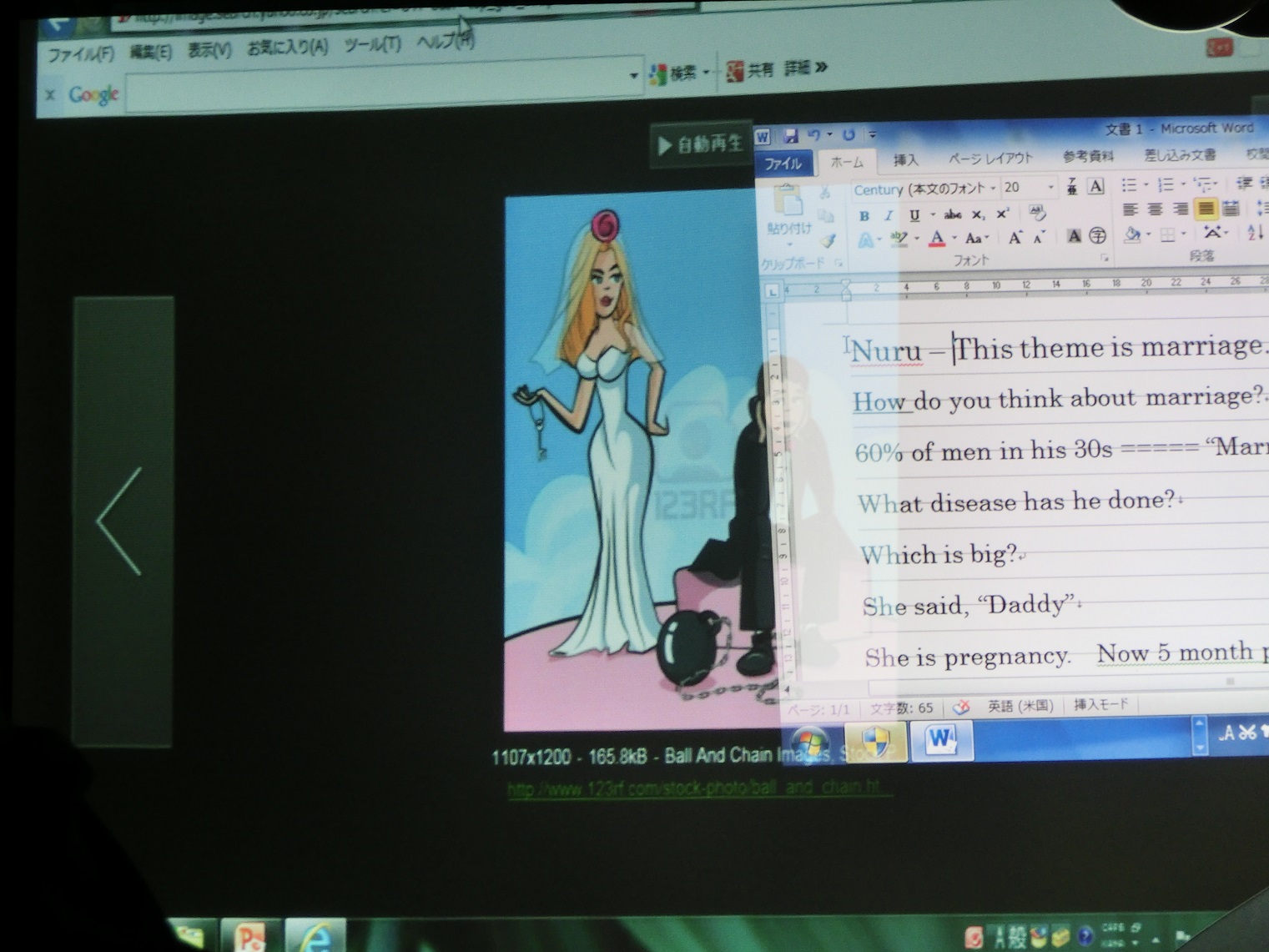Click the shield icon on the taskbar

[874, 741]
